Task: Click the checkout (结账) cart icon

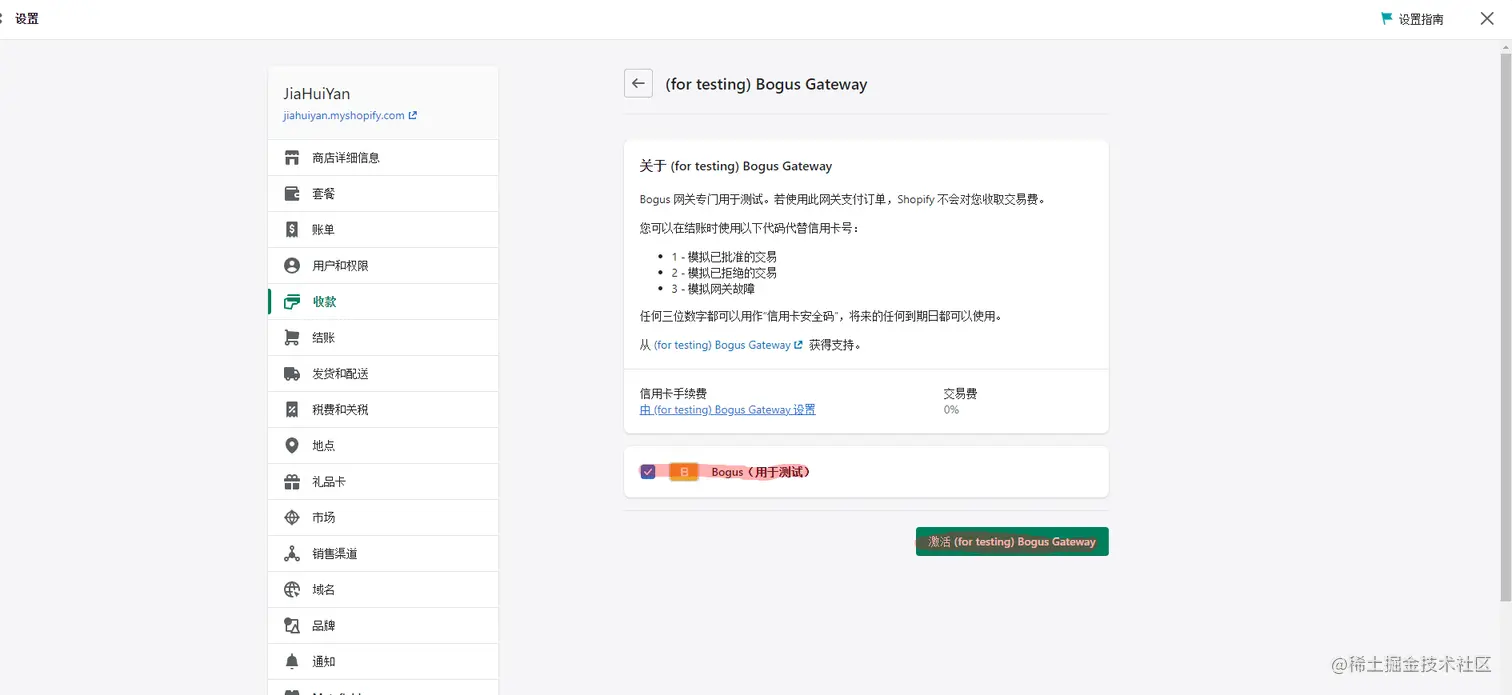Action: pos(292,338)
